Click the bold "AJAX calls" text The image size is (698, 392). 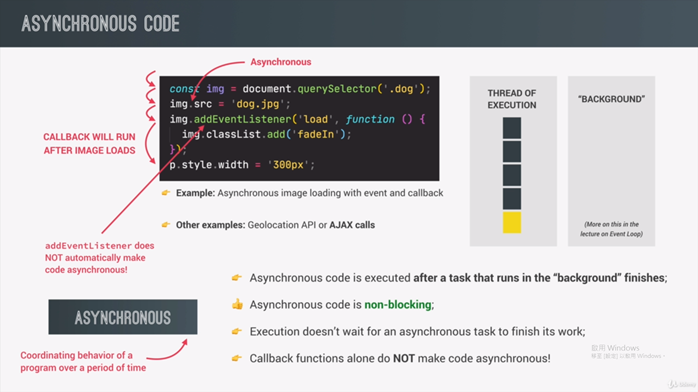click(x=352, y=225)
